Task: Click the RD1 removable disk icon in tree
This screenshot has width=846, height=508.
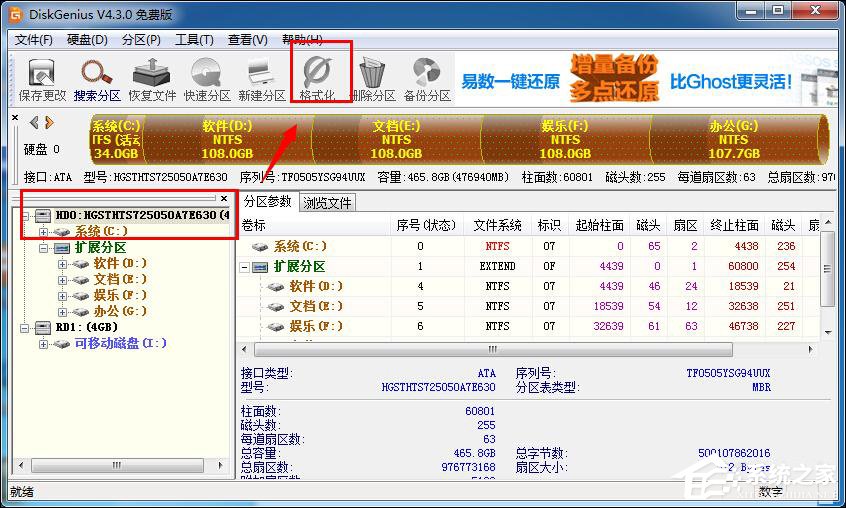Action: (43, 327)
